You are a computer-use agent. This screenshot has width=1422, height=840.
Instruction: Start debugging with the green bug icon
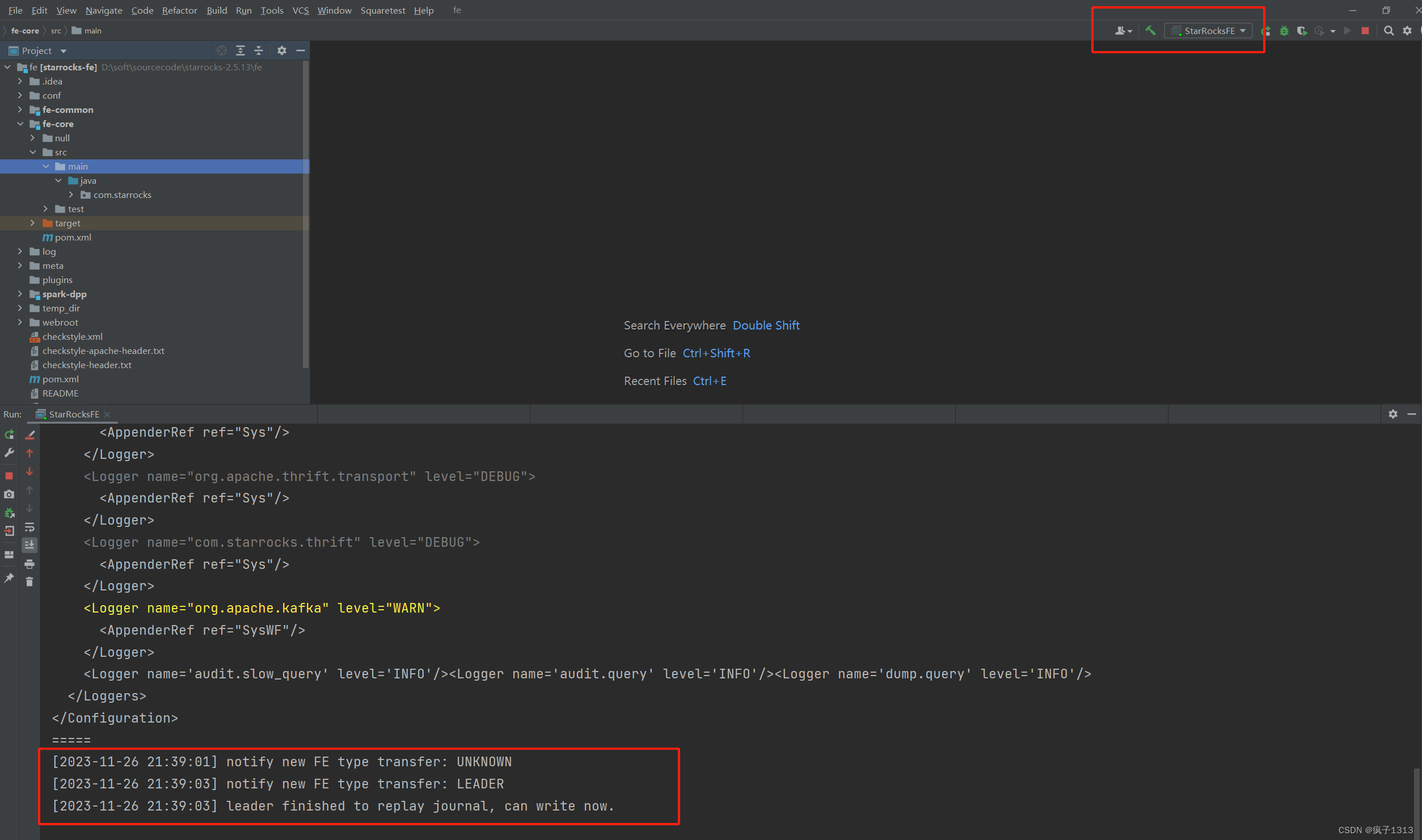[x=1284, y=31]
